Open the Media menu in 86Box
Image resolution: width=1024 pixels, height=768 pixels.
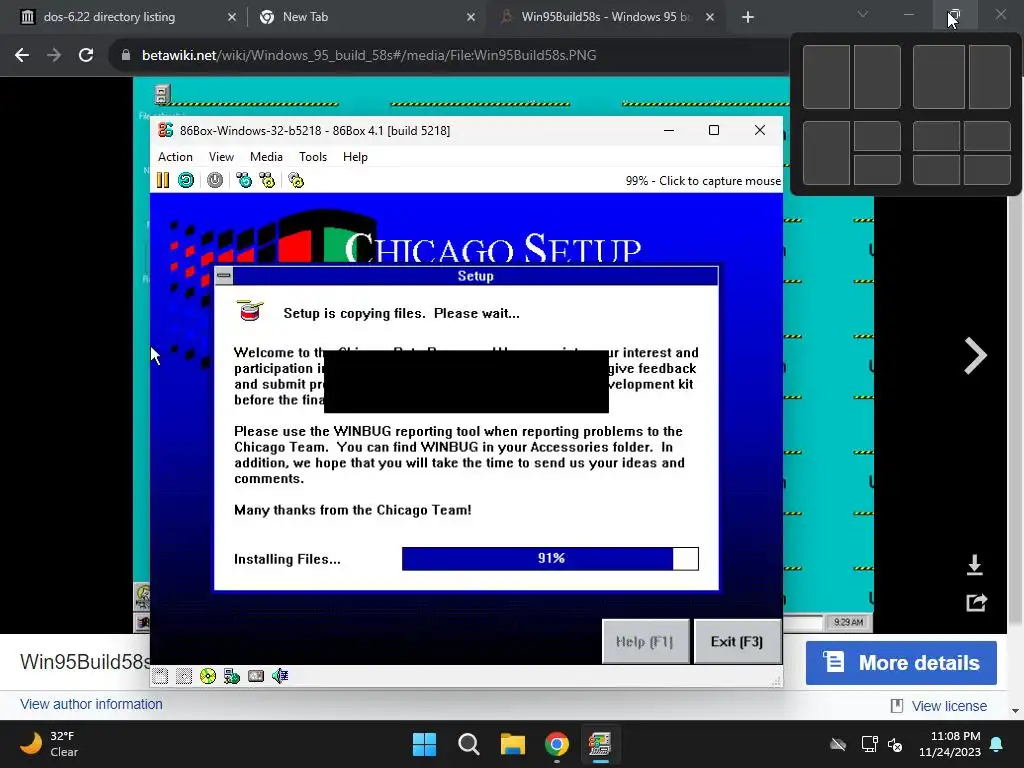(x=266, y=157)
